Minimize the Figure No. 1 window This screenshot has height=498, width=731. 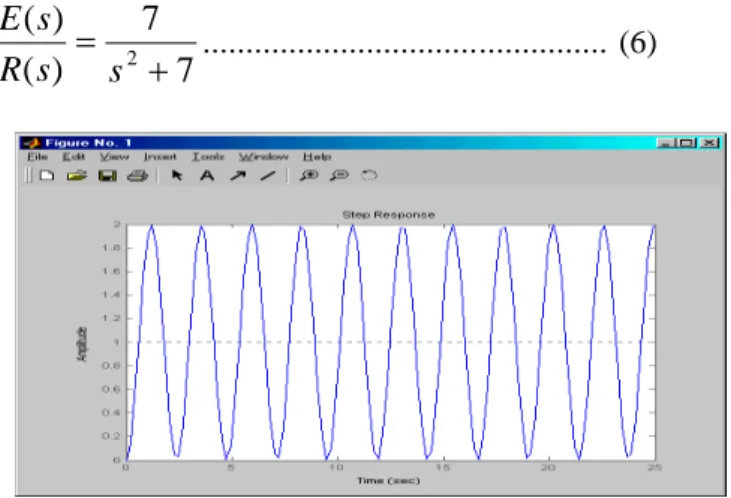point(666,143)
